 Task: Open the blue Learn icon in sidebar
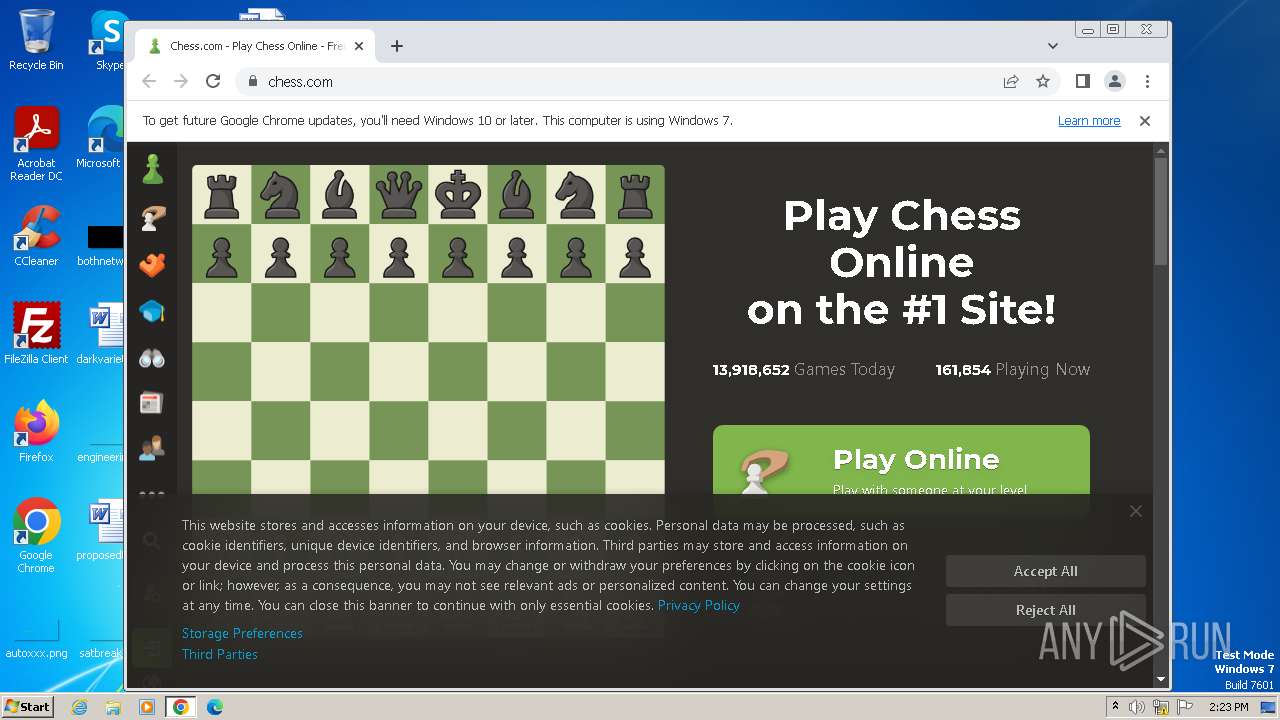point(152,312)
